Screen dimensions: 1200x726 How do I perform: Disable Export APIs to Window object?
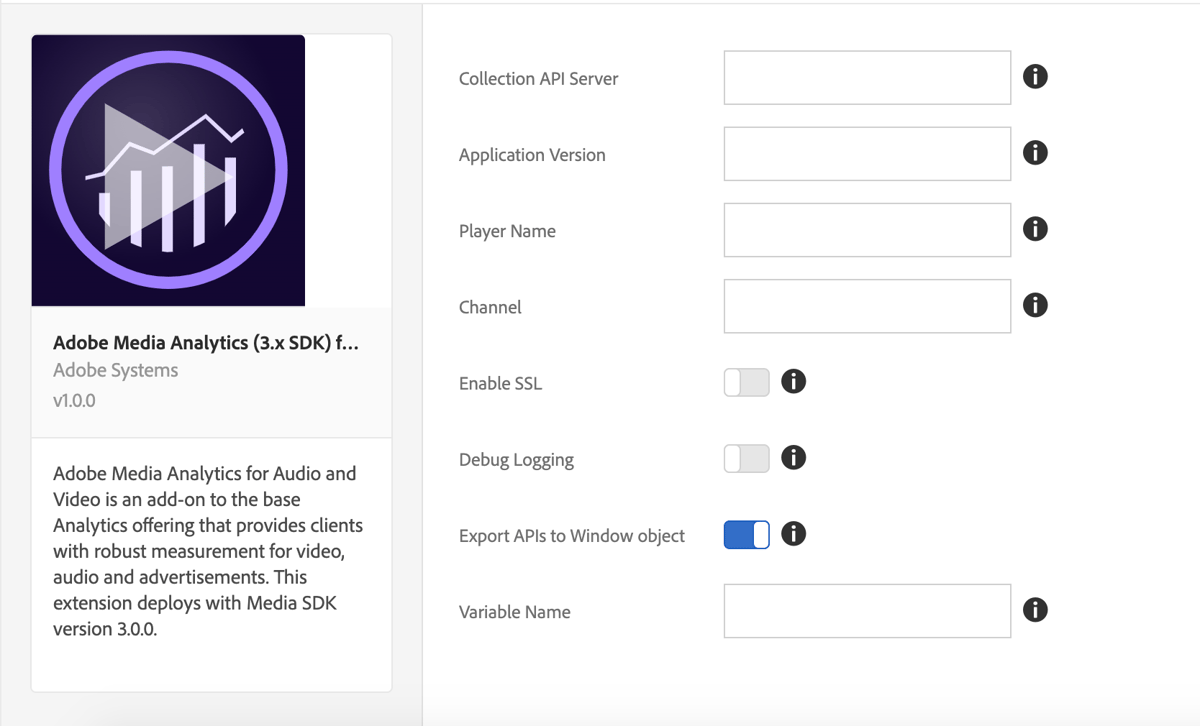click(746, 534)
